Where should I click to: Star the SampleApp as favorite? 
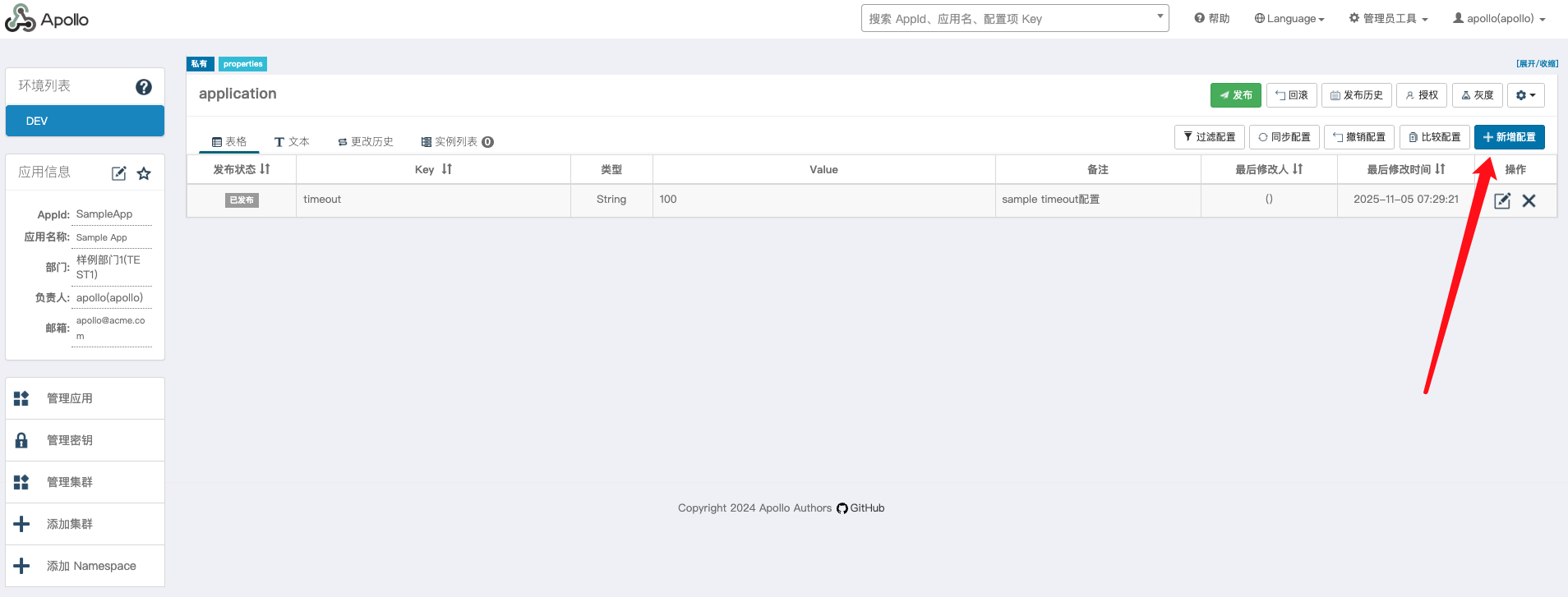click(144, 173)
